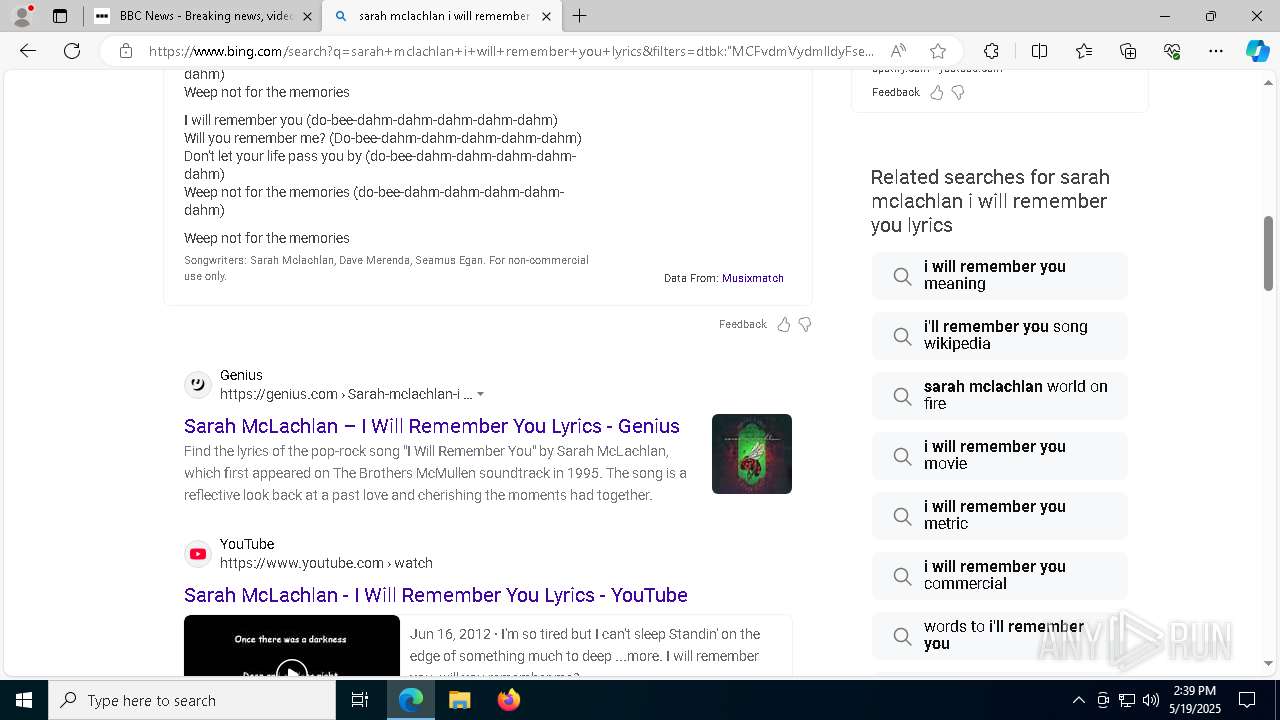Open Task View on the taskbar
Viewport: 1280px width, 720px height.
[x=360, y=700]
